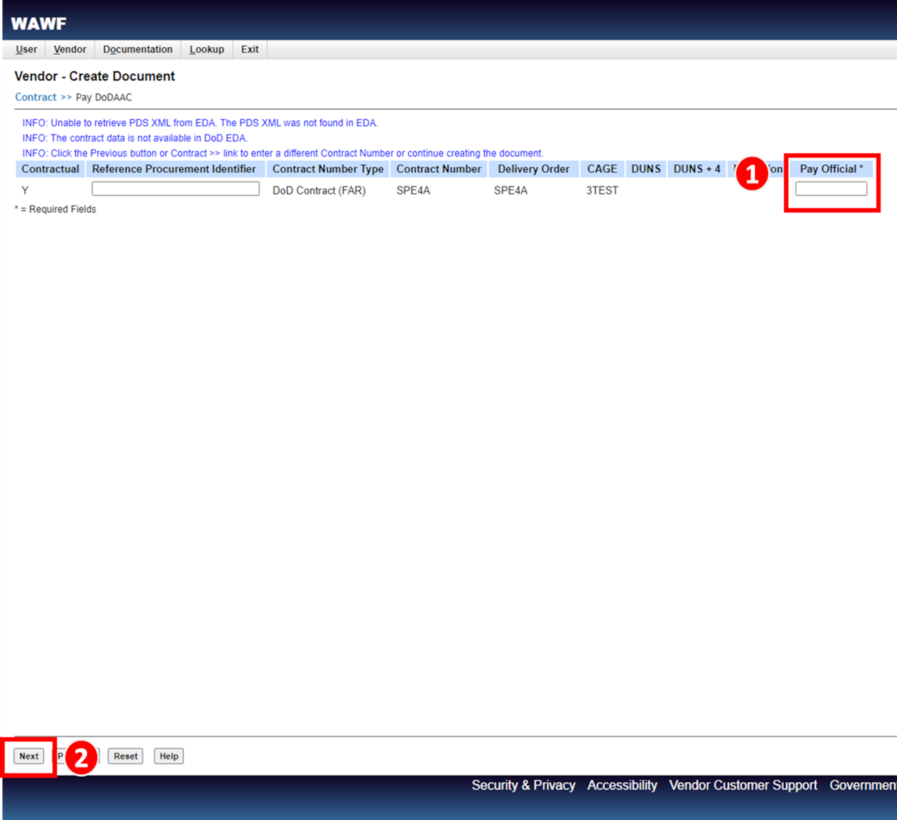Click the Reset button
Image resolution: width=897 pixels, height=820 pixels.
coord(125,756)
